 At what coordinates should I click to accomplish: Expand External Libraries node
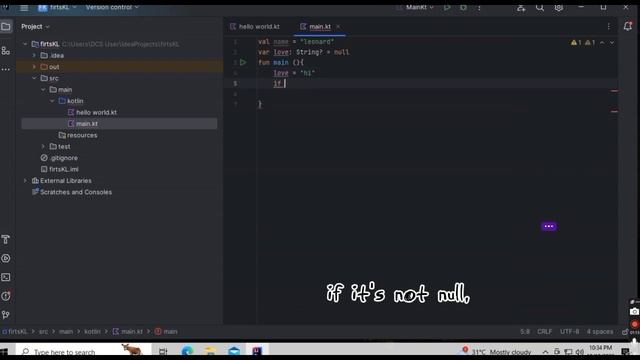25,180
